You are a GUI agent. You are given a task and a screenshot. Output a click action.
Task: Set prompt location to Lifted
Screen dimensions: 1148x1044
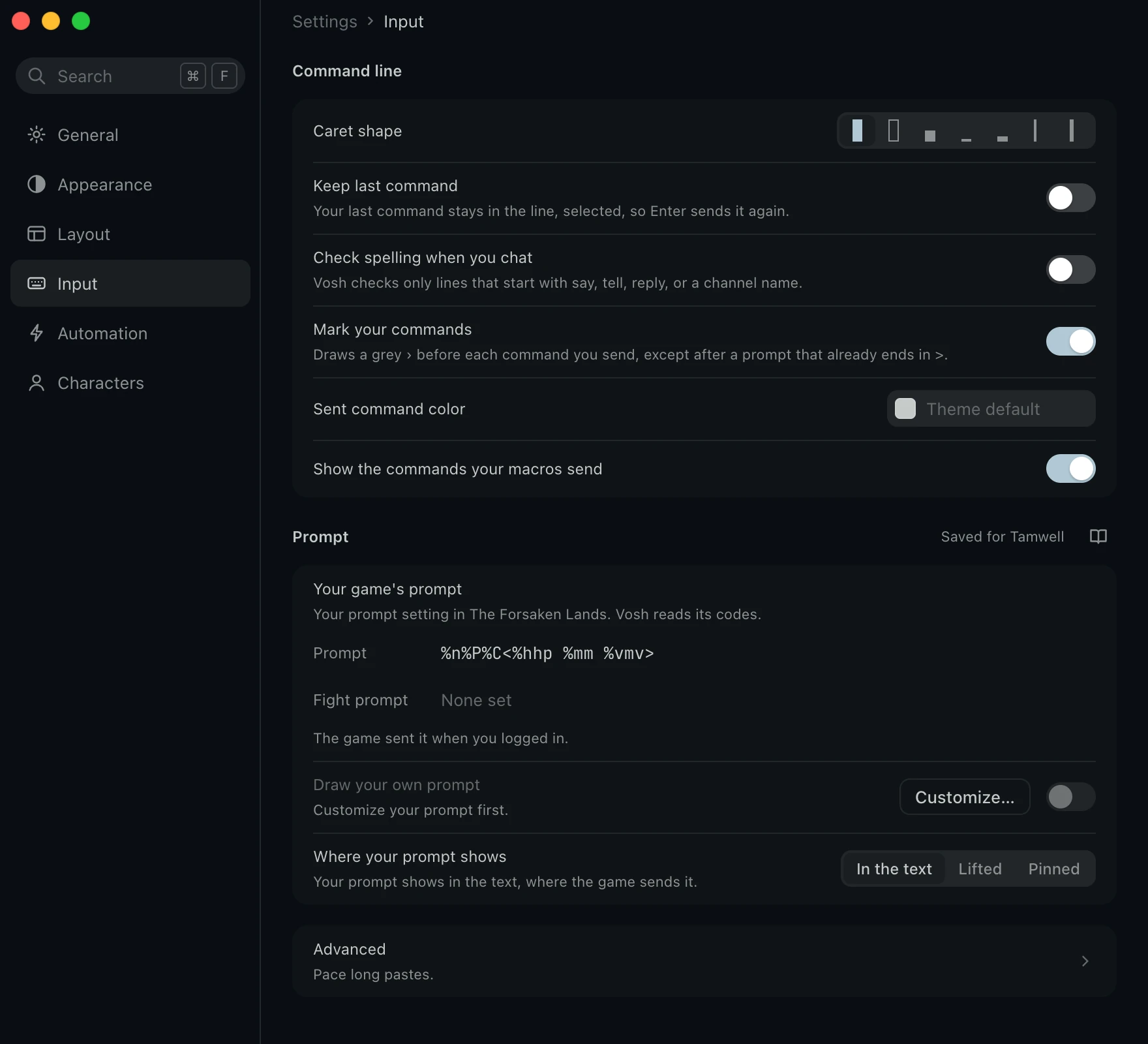coord(980,868)
